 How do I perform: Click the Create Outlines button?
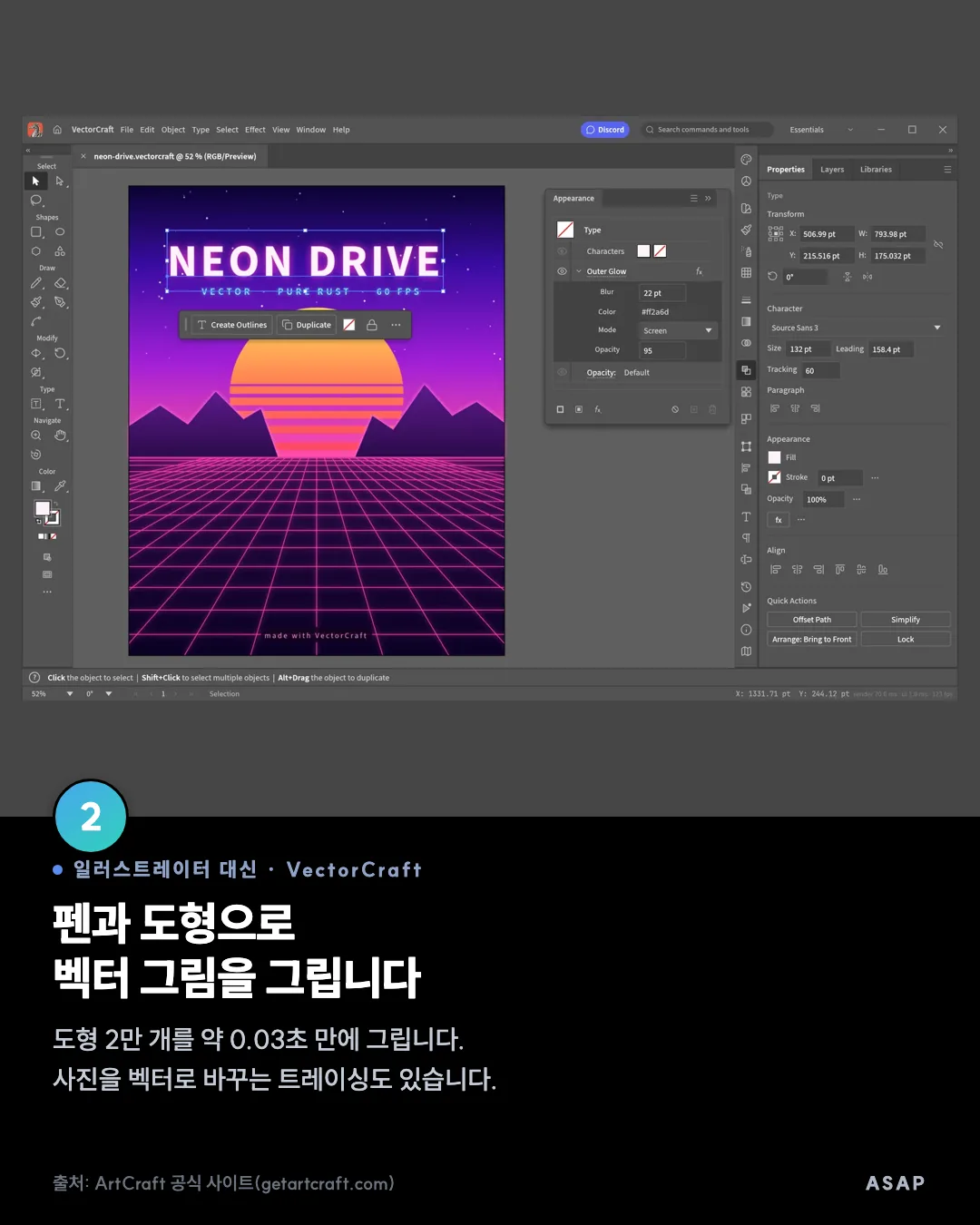(x=232, y=325)
